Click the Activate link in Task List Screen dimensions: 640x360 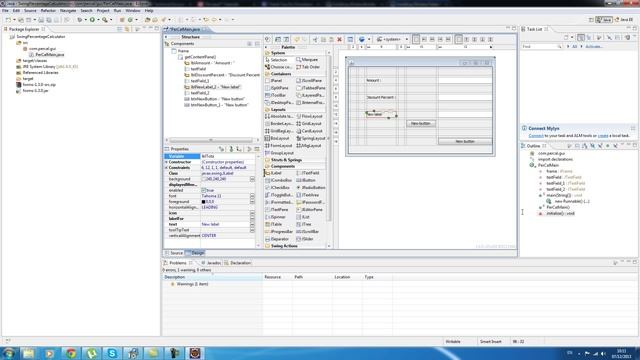pos(594,47)
